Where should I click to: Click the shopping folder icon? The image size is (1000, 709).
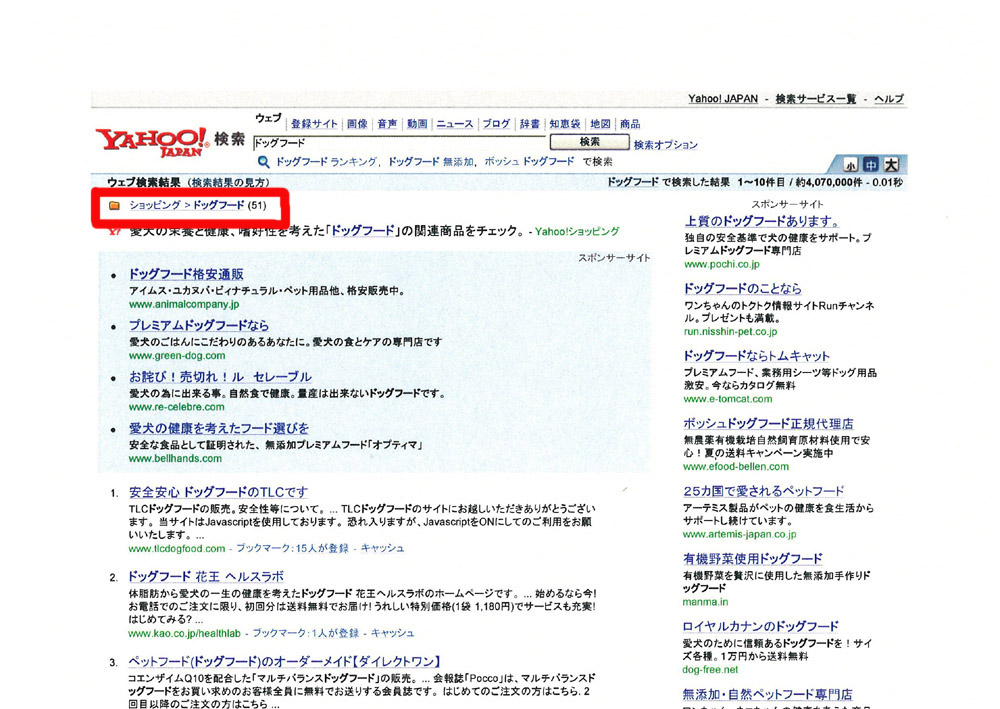[114, 205]
